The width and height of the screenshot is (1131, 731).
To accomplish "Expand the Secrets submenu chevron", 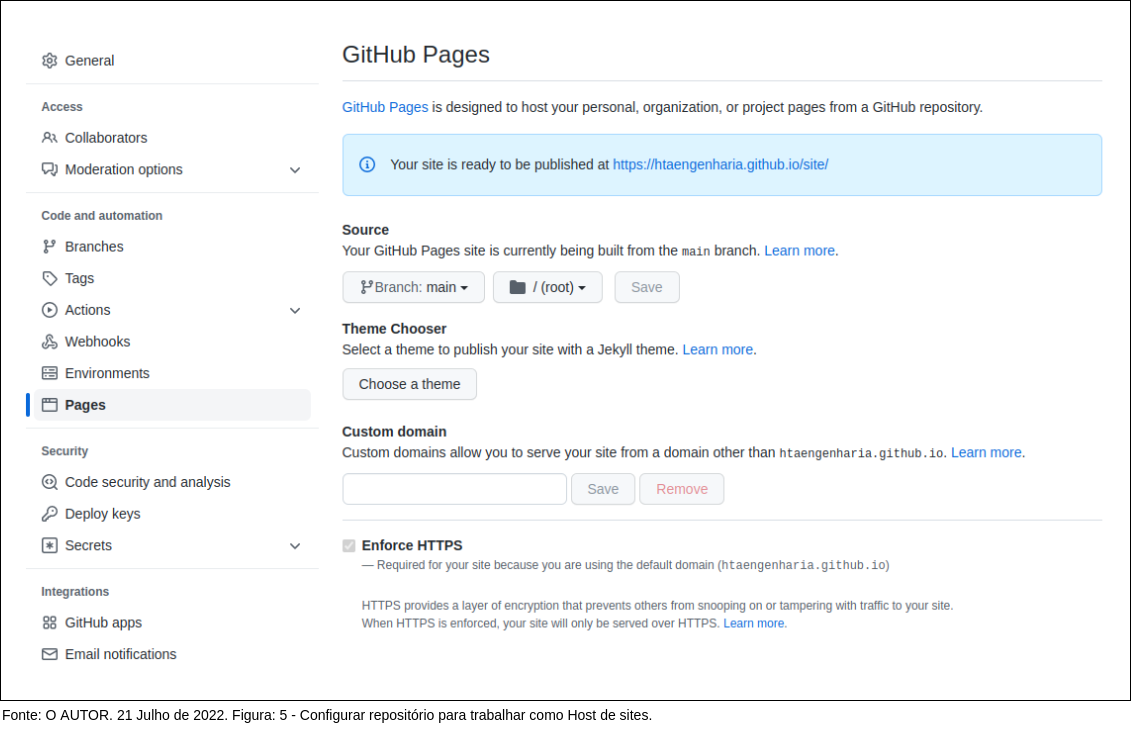I will [x=295, y=546].
